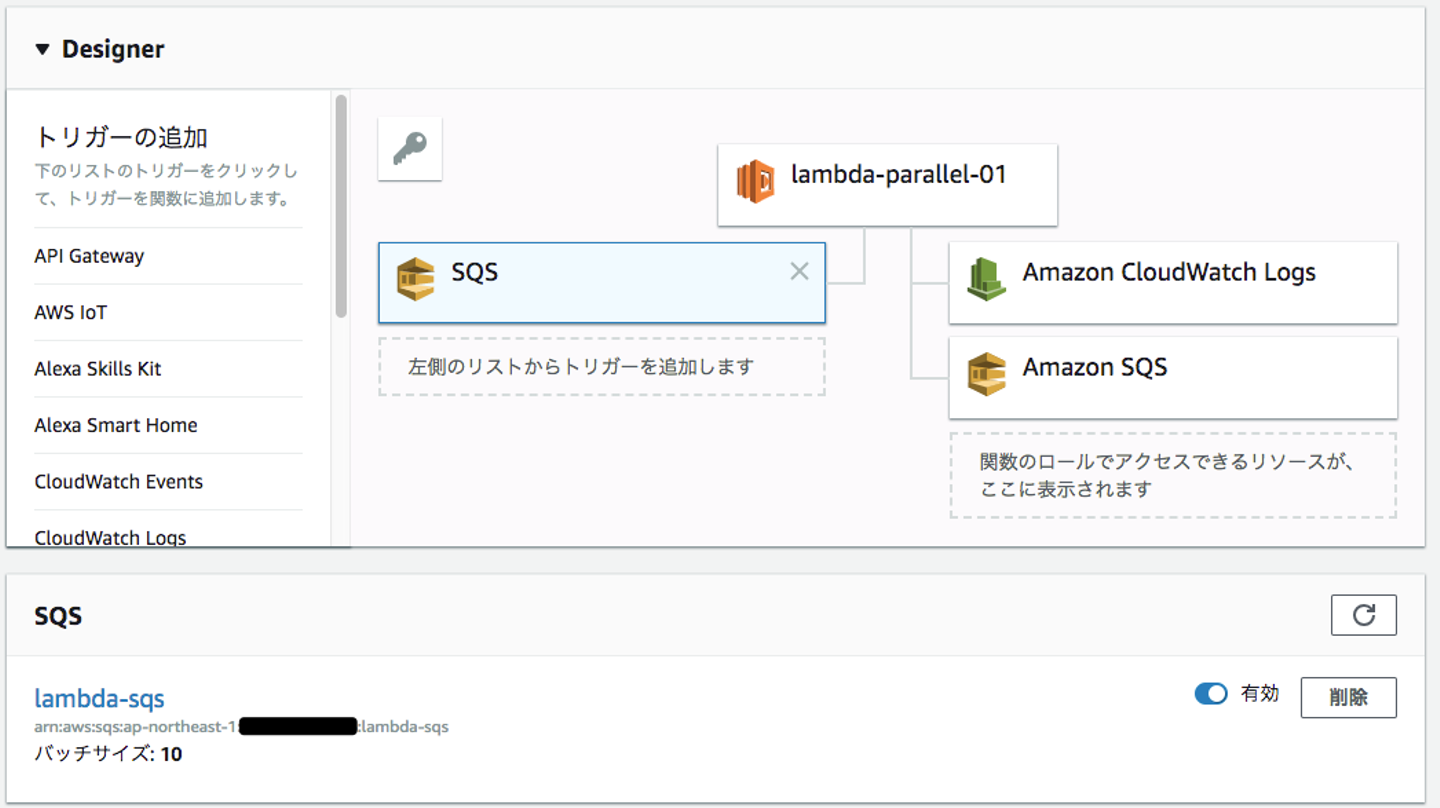This screenshot has width=1440, height=808.
Task: Refresh the SQS trigger list
Action: click(1363, 615)
